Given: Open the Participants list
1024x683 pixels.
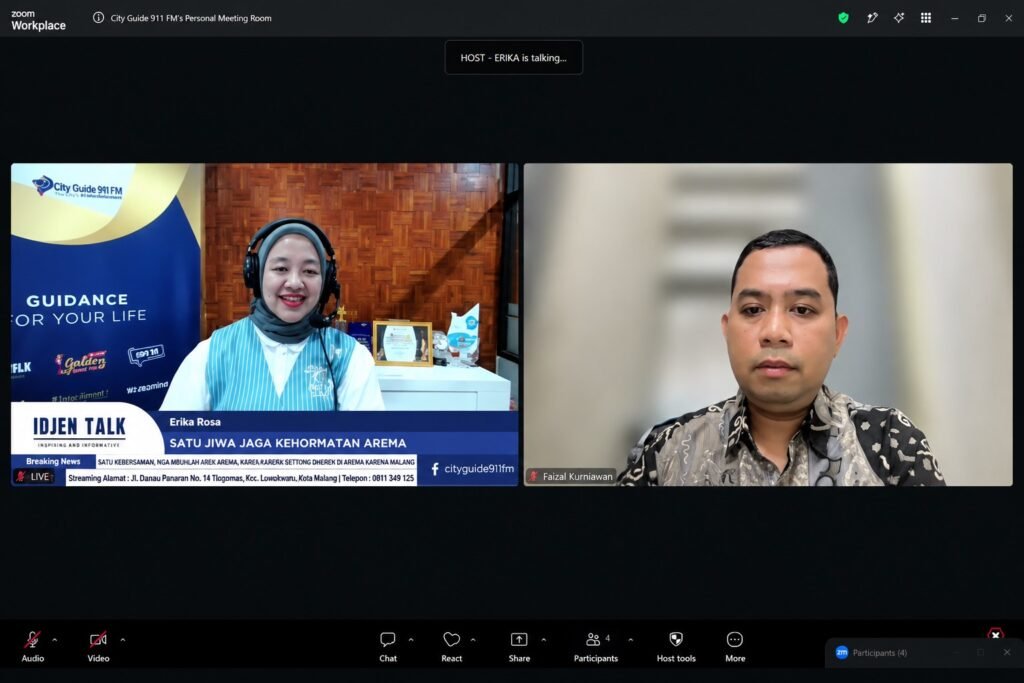Looking at the screenshot, I should (596, 646).
